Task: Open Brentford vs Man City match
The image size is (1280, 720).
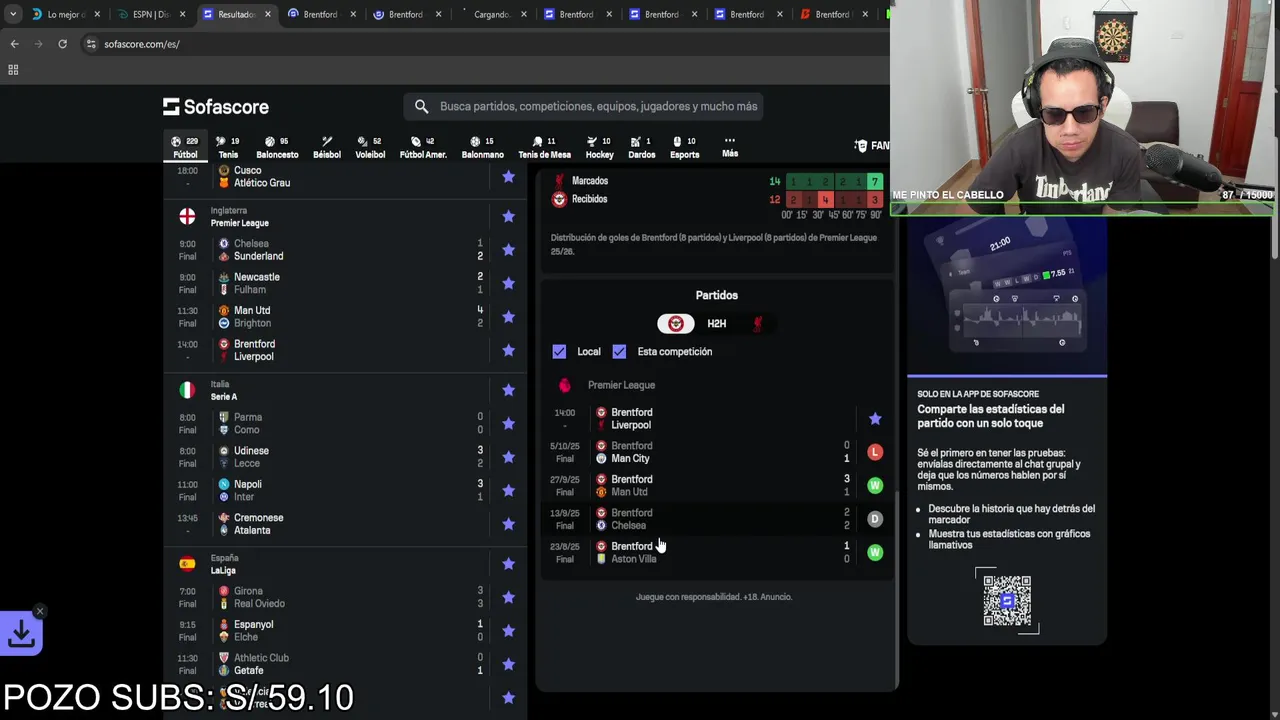Action: tap(716, 452)
